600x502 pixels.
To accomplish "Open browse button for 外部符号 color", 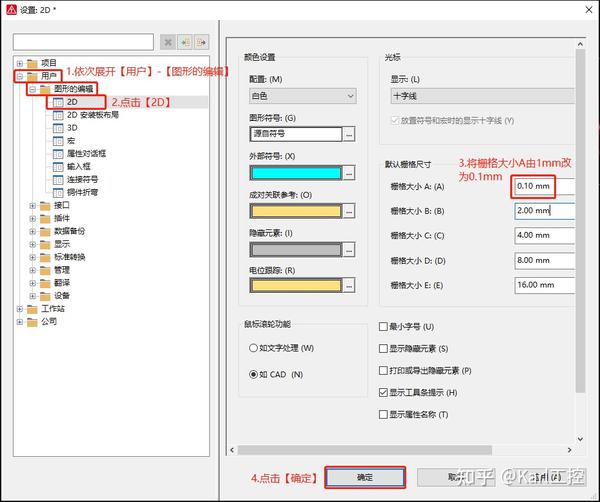I will [x=349, y=173].
